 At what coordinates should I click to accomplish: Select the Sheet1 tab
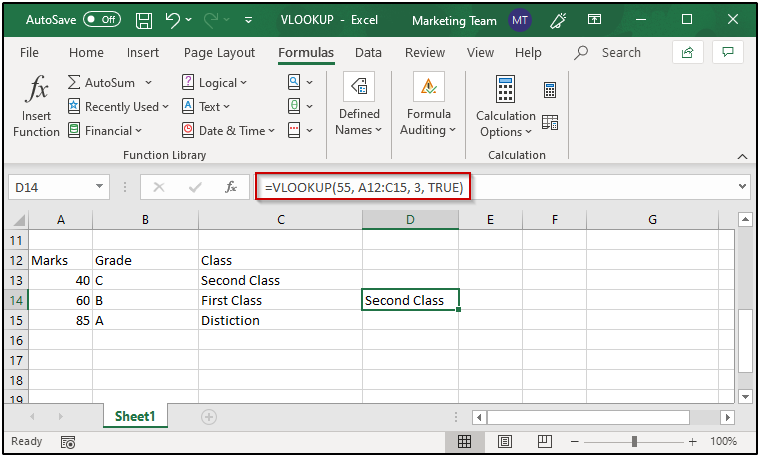point(135,416)
